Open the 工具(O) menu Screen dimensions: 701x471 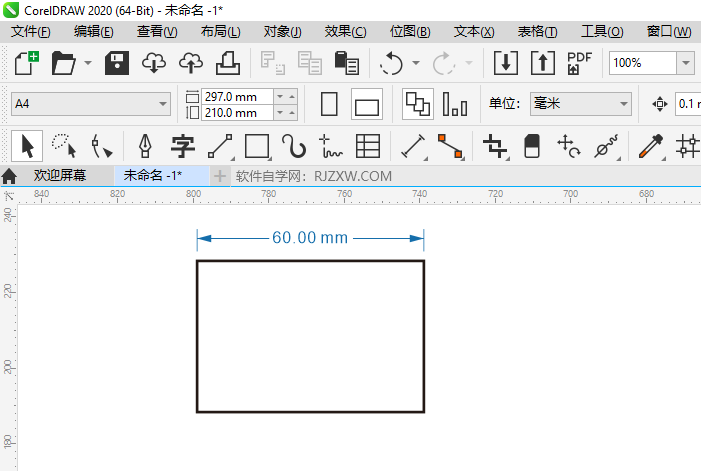click(602, 32)
